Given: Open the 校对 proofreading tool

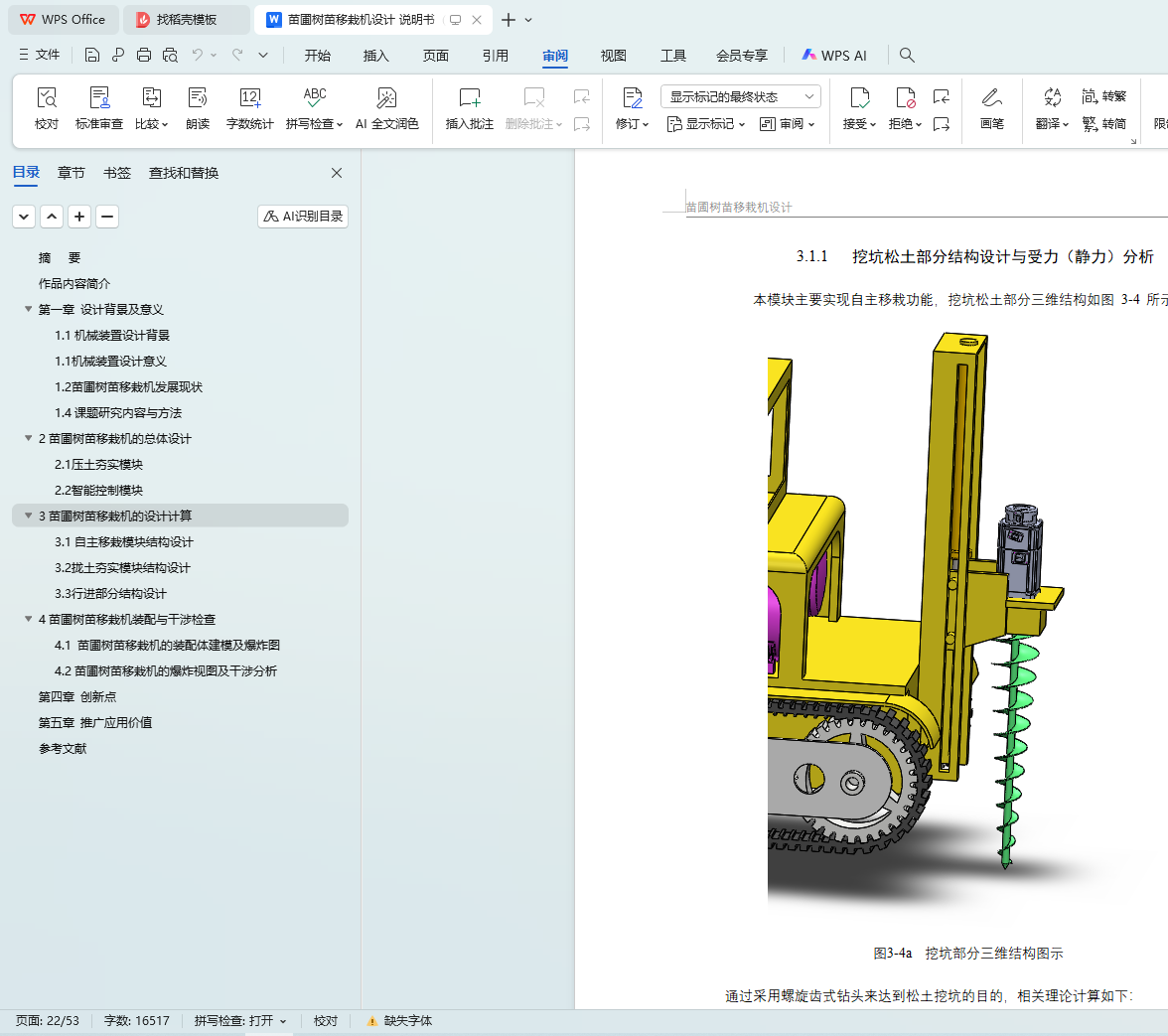Looking at the screenshot, I should (46, 108).
